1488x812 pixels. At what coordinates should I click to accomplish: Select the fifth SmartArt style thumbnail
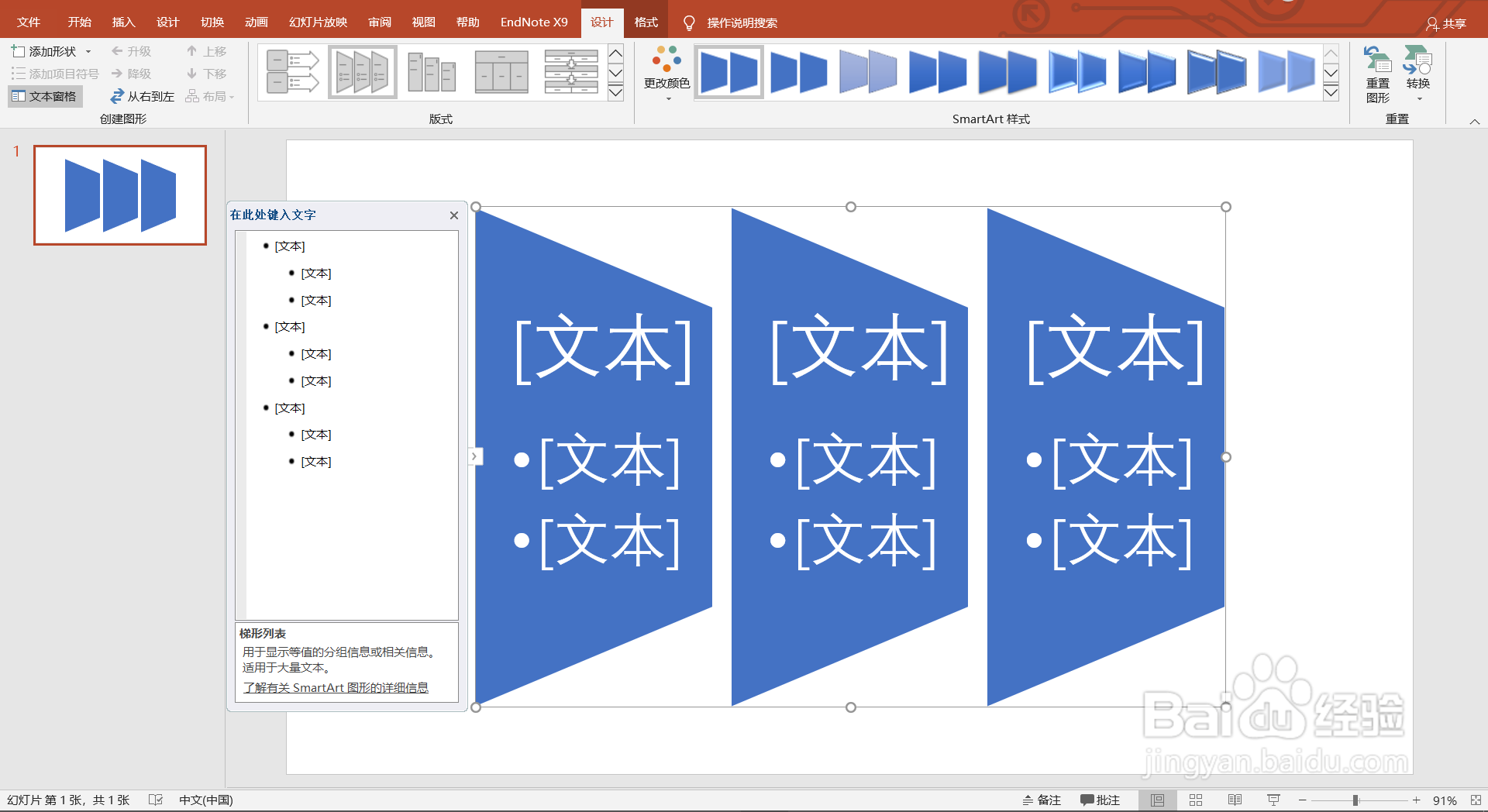click(x=1007, y=72)
